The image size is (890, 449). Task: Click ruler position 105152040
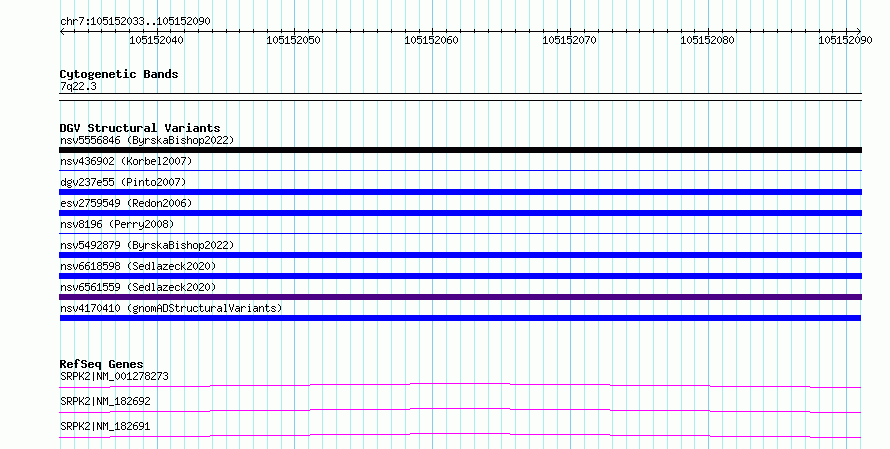pos(156,40)
